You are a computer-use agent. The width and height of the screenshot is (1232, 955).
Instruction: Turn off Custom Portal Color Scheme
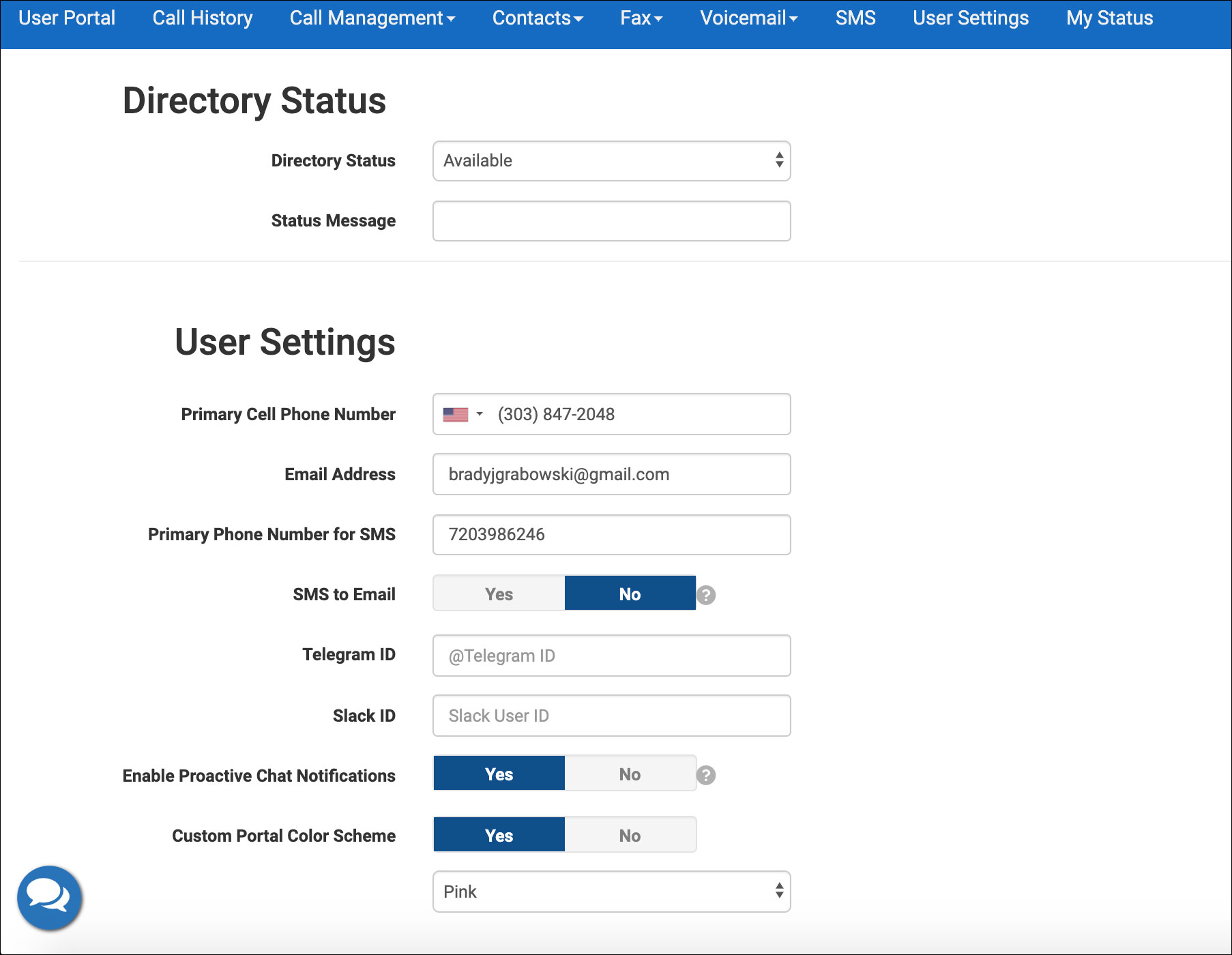point(629,834)
